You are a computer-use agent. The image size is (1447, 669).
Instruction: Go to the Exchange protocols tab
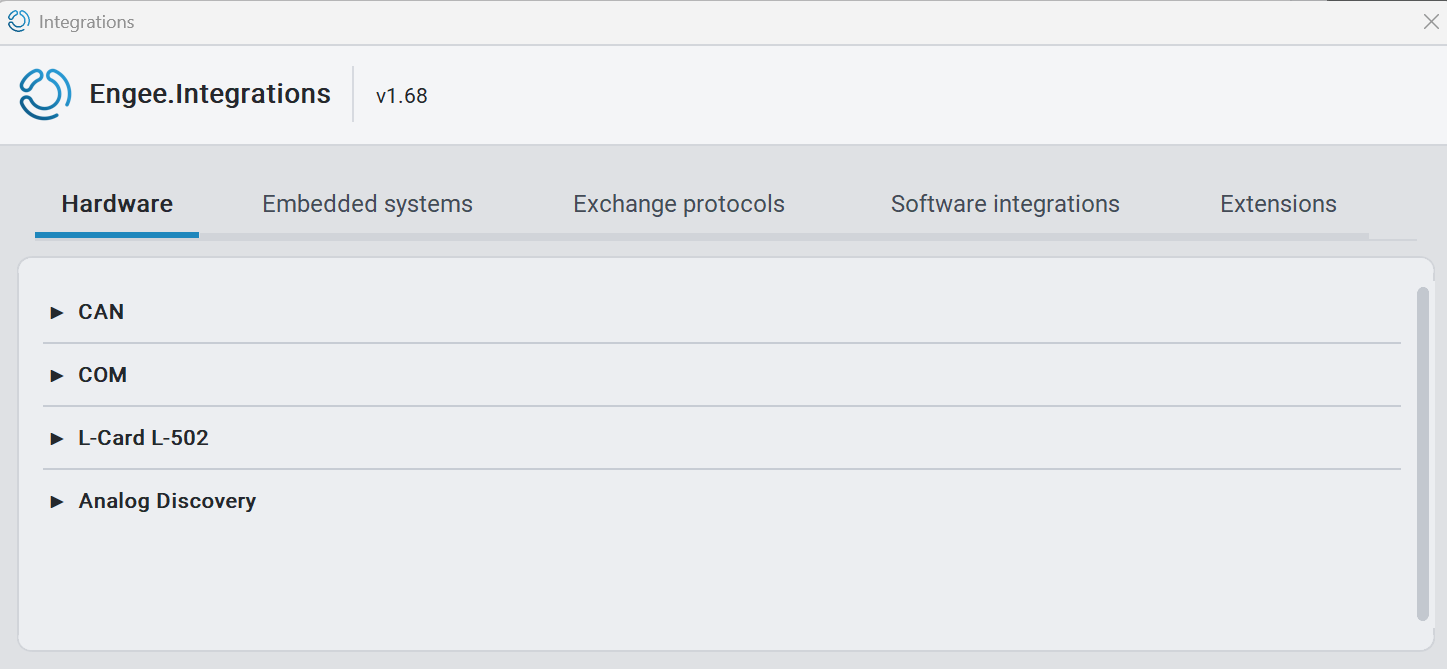coord(679,204)
